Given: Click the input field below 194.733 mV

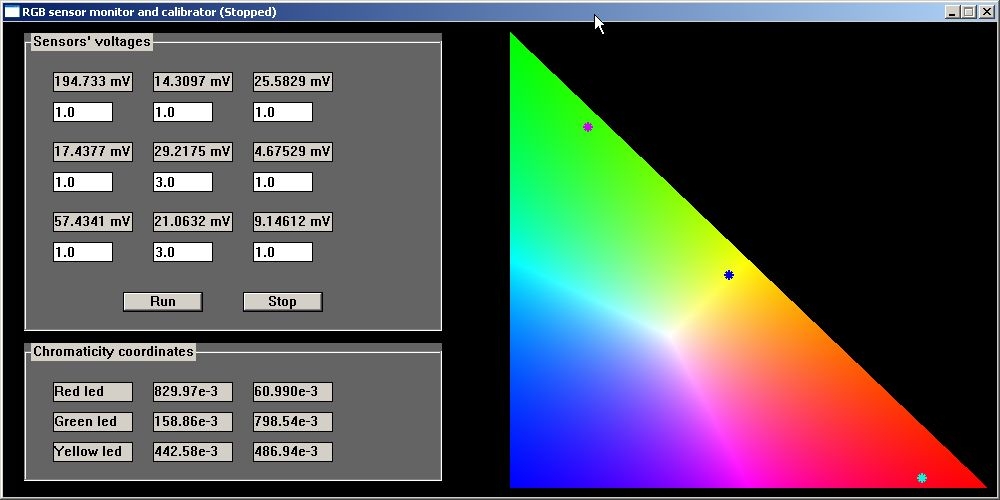Looking at the screenshot, I should point(83,112).
